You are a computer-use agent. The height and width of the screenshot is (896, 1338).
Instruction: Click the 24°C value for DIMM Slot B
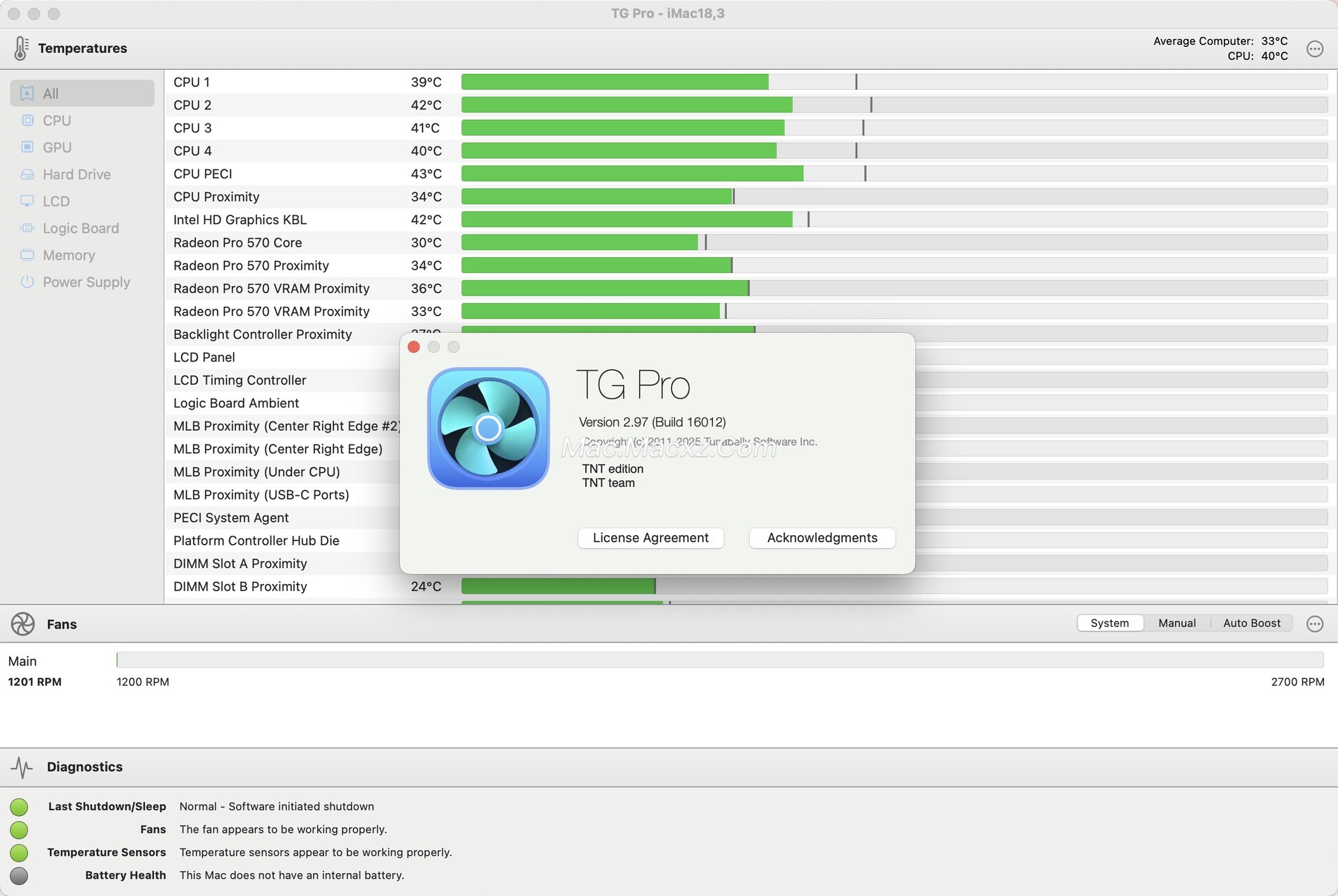(426, 587)
